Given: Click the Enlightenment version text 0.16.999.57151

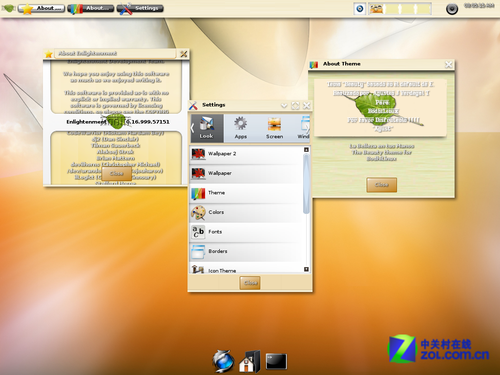Looking at the screenshot, I should tap(148, 122).
